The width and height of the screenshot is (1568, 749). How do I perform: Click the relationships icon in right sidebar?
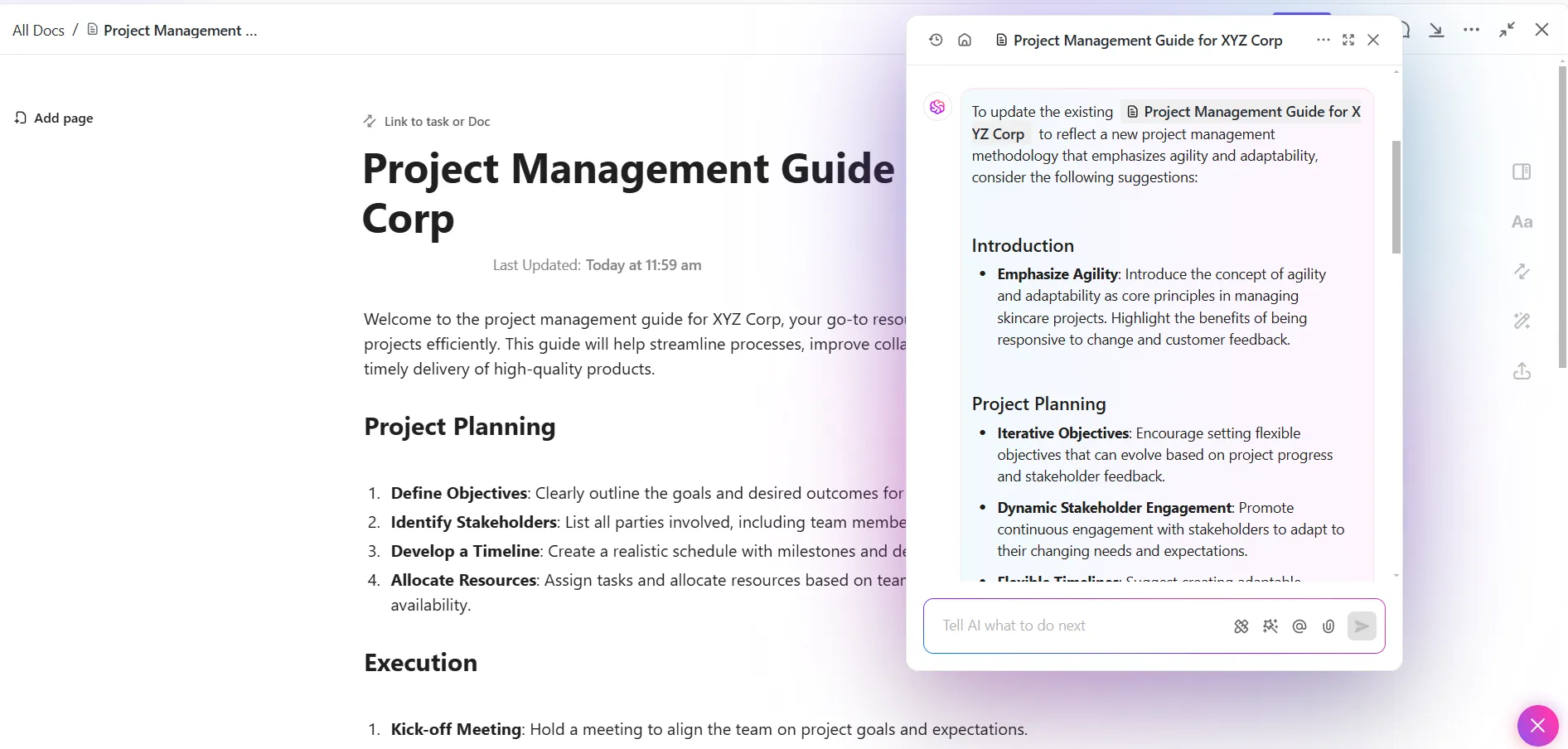click(1522, 272)
